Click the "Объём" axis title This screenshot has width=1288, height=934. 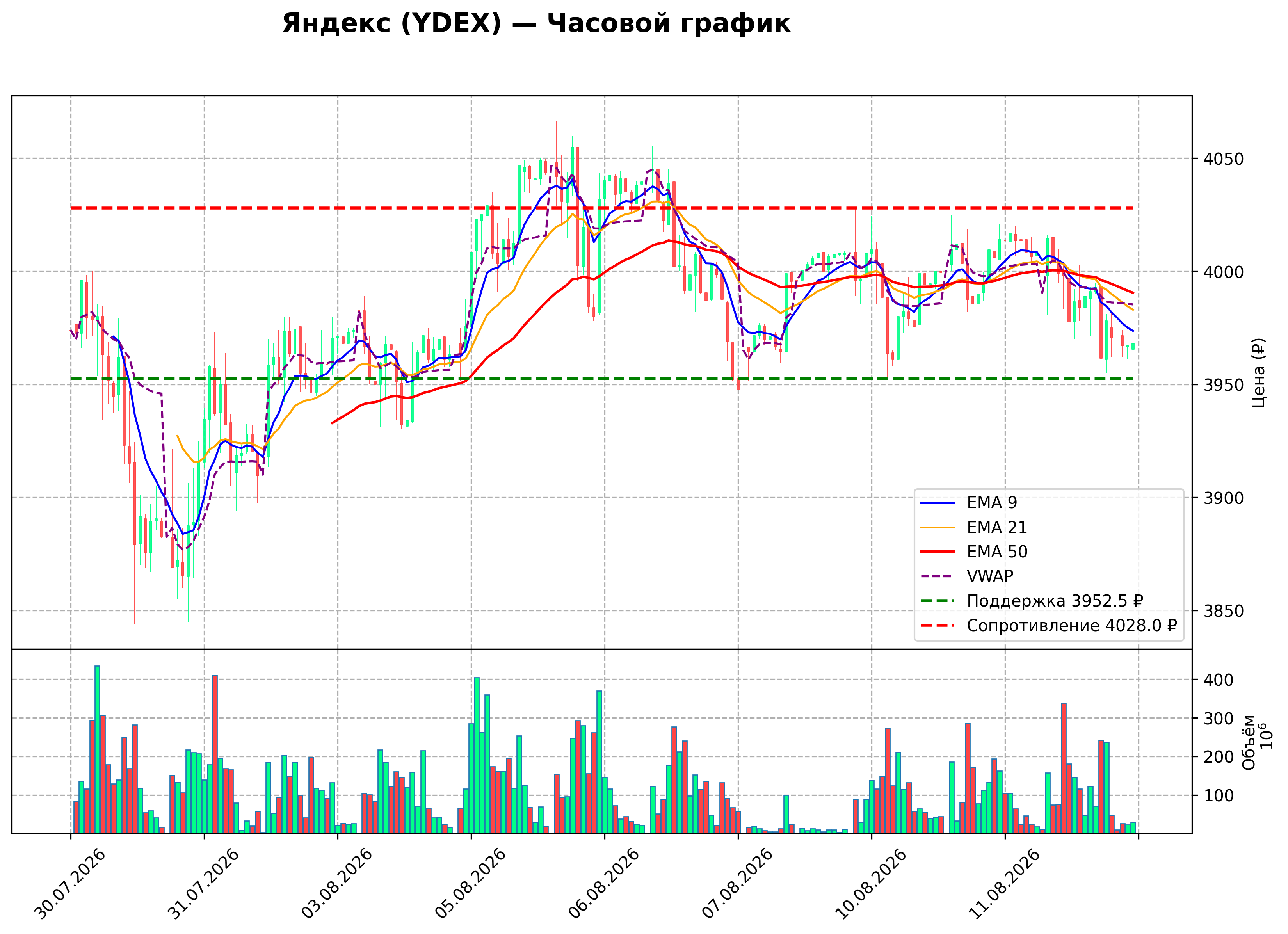(1249, 742)
